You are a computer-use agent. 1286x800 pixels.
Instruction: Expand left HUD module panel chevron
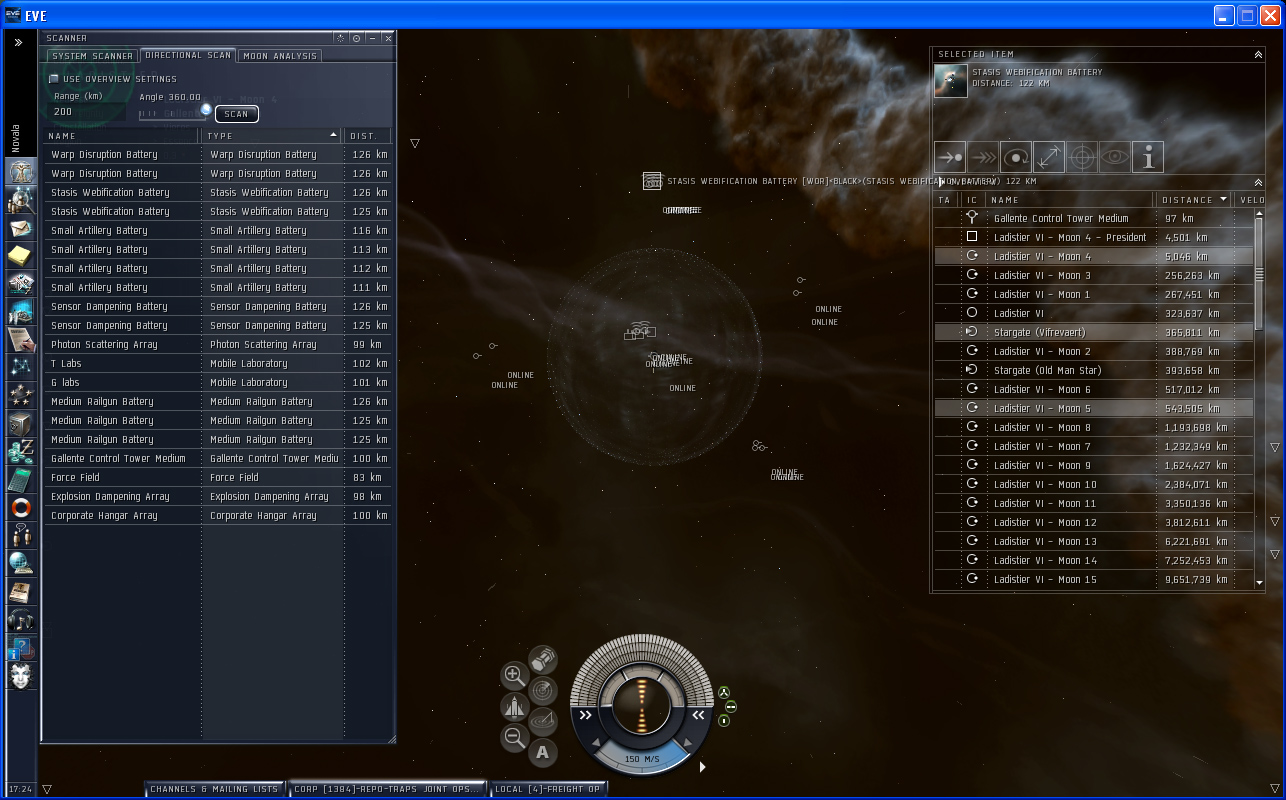pos(585,715)
